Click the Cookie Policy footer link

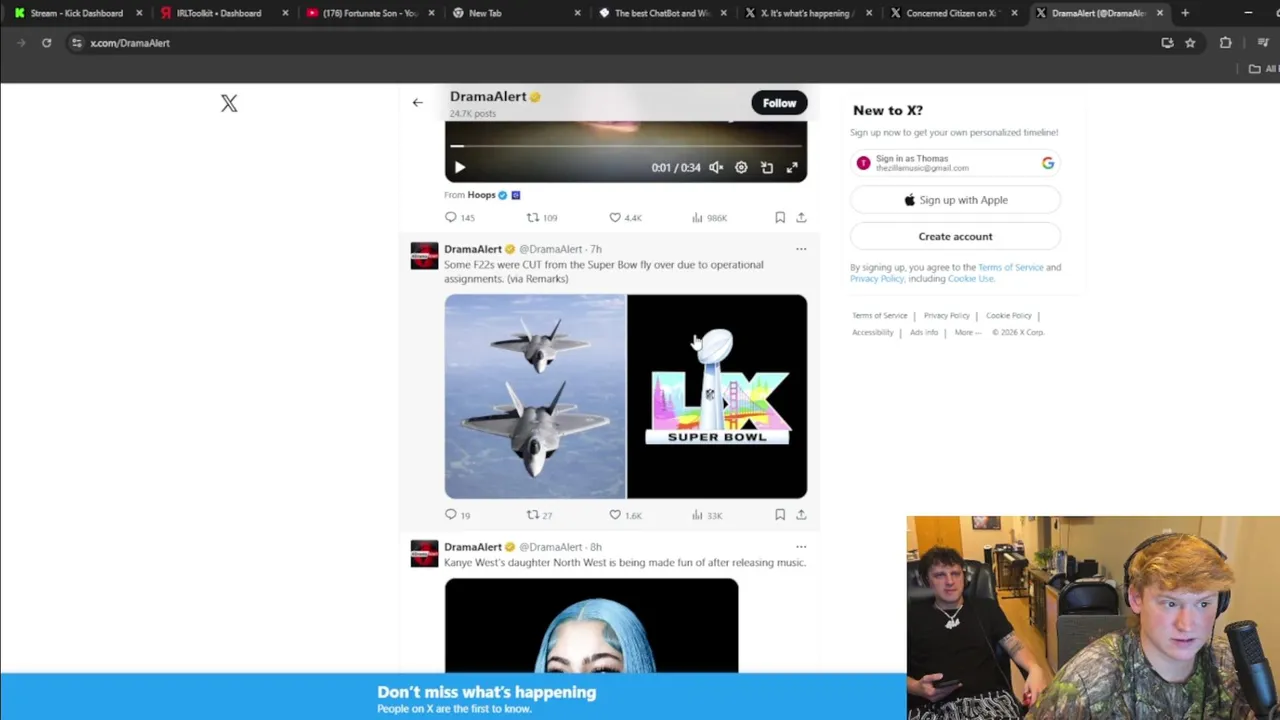1008,316
